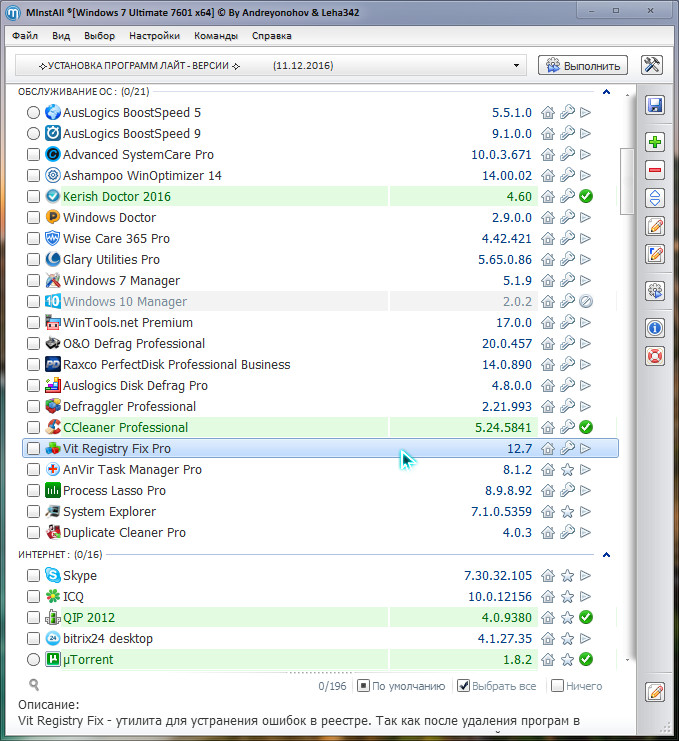Click the edit description pencil icon at bottom right

pyautogui.click(x=655, y=692)
